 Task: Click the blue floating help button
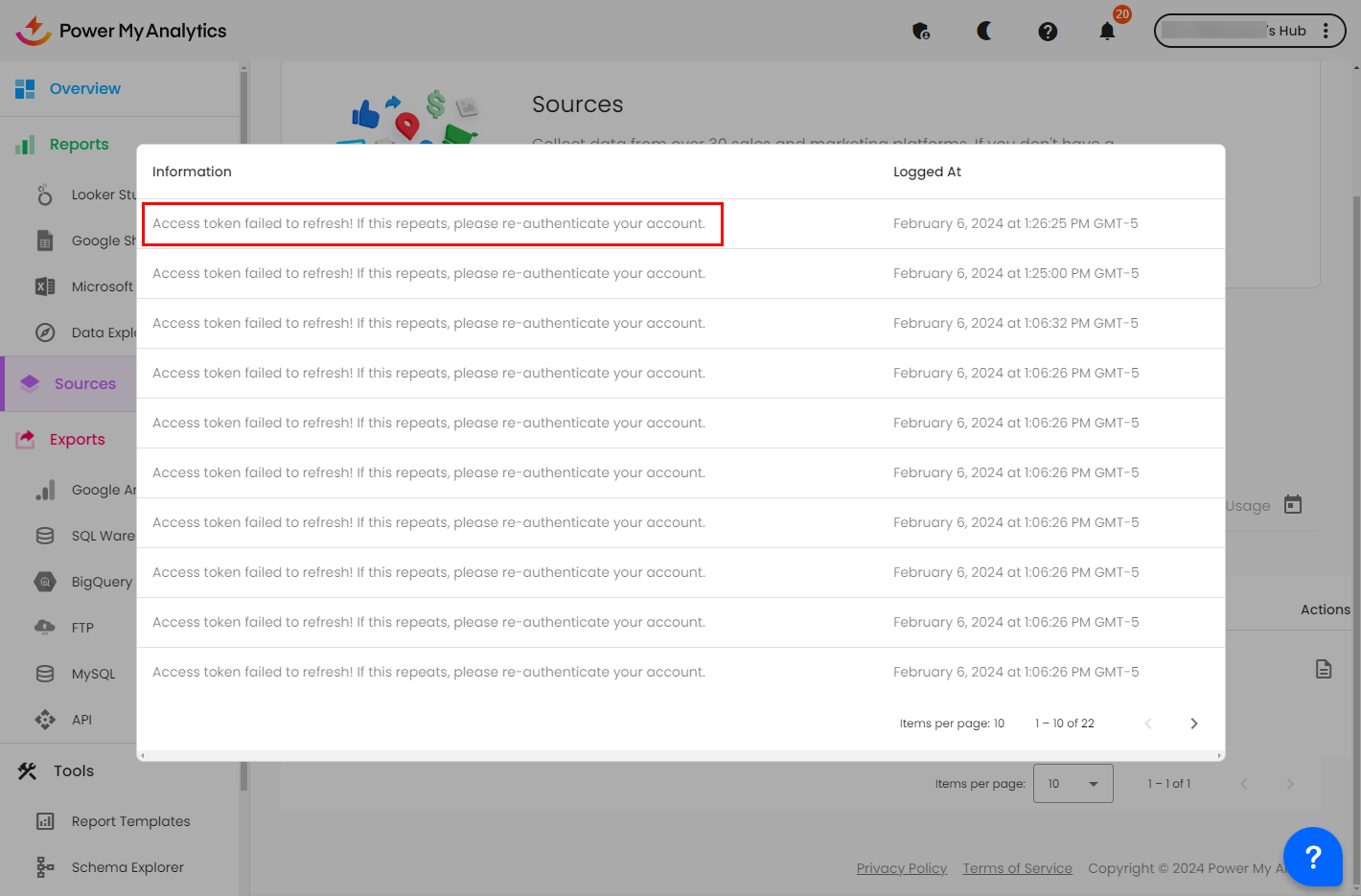(1312, 857)
